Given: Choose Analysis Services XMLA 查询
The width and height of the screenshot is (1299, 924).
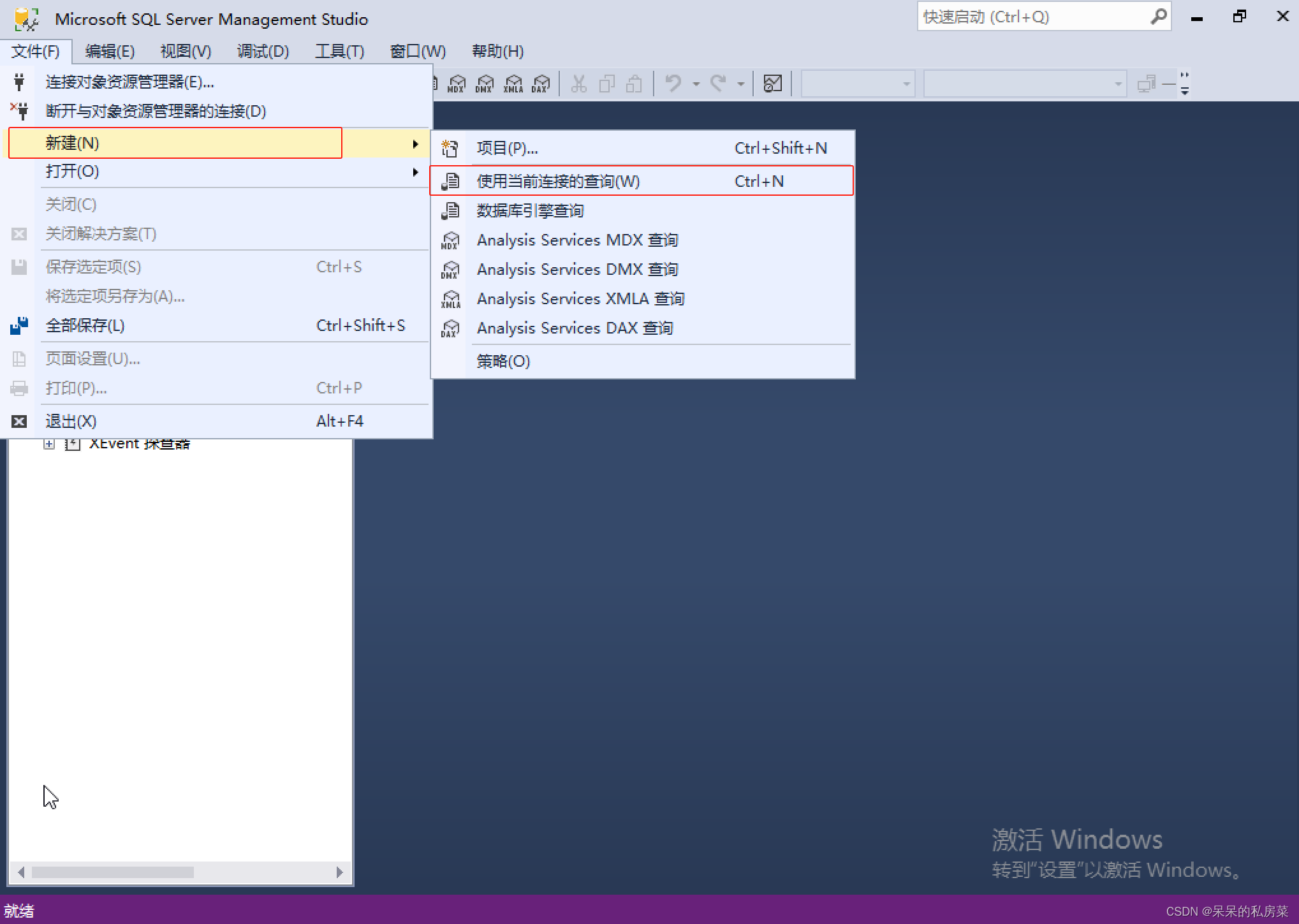Looking at the screenshot, I should pyautogui.click(x=642, y=299).
